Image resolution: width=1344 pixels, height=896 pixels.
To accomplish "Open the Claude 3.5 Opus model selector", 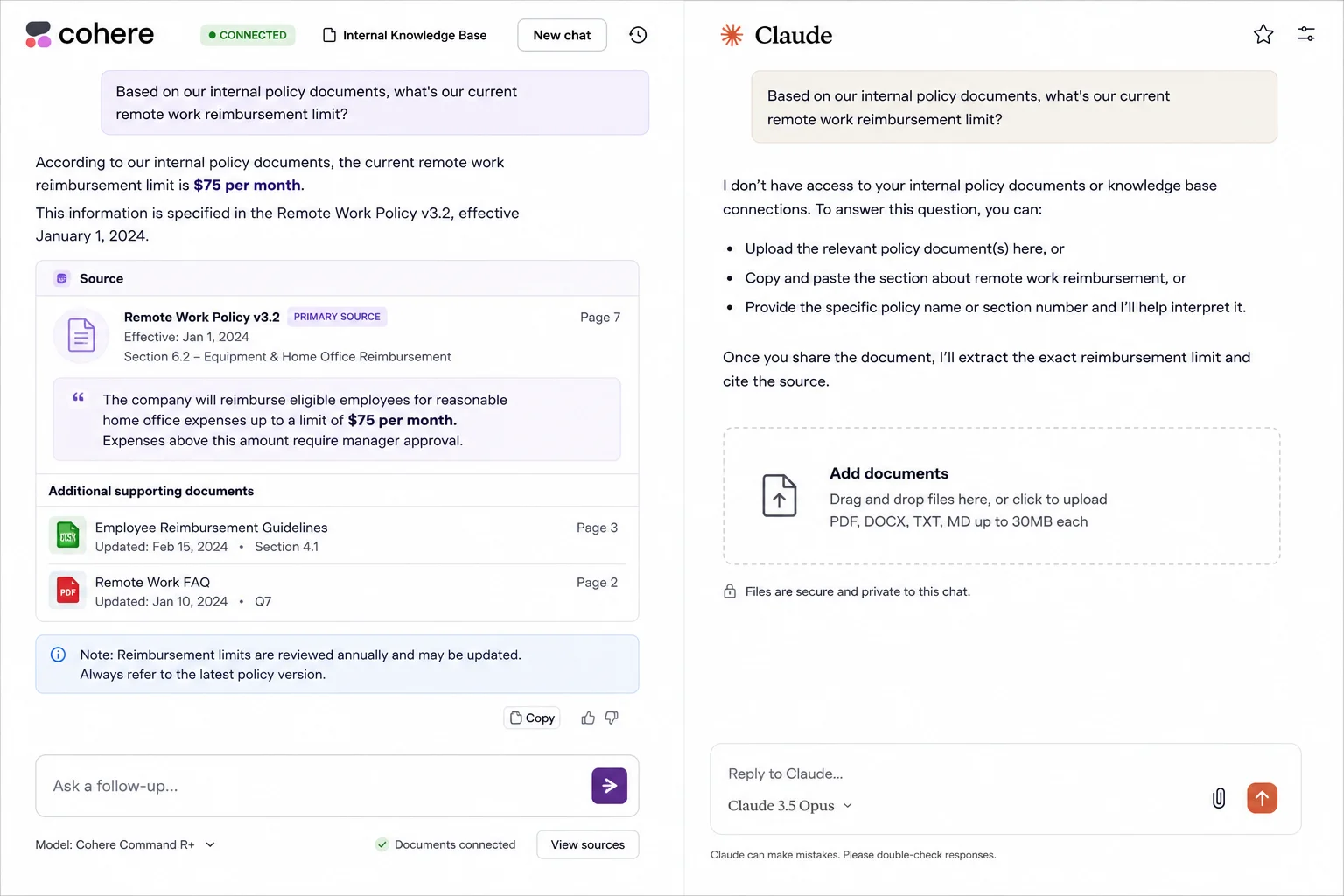I will (x=789, y=806).
